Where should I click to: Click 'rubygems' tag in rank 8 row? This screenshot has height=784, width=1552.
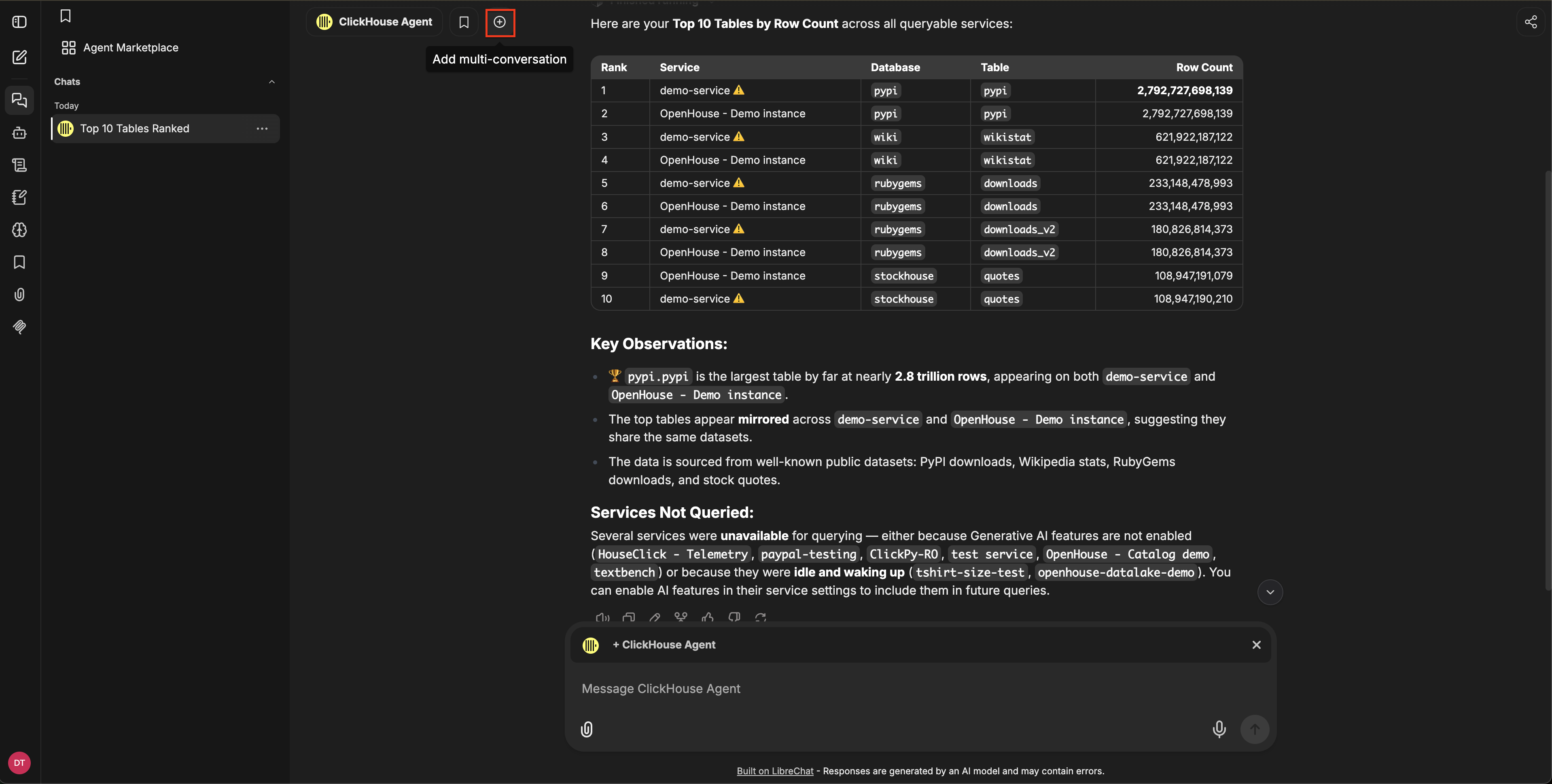click(898, 252)
